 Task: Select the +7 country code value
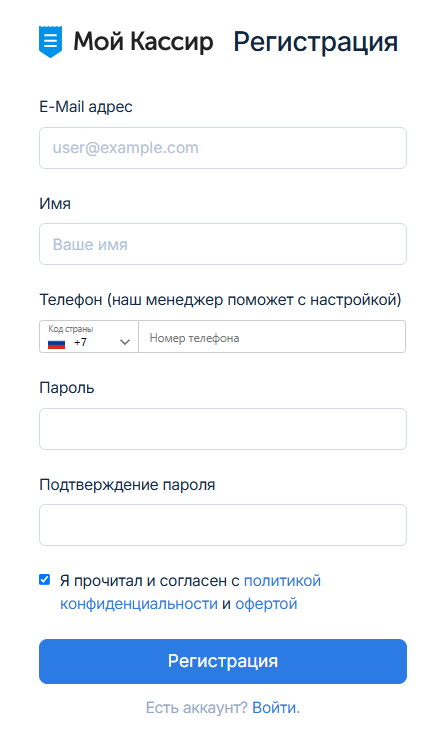[x=80, y=342]
